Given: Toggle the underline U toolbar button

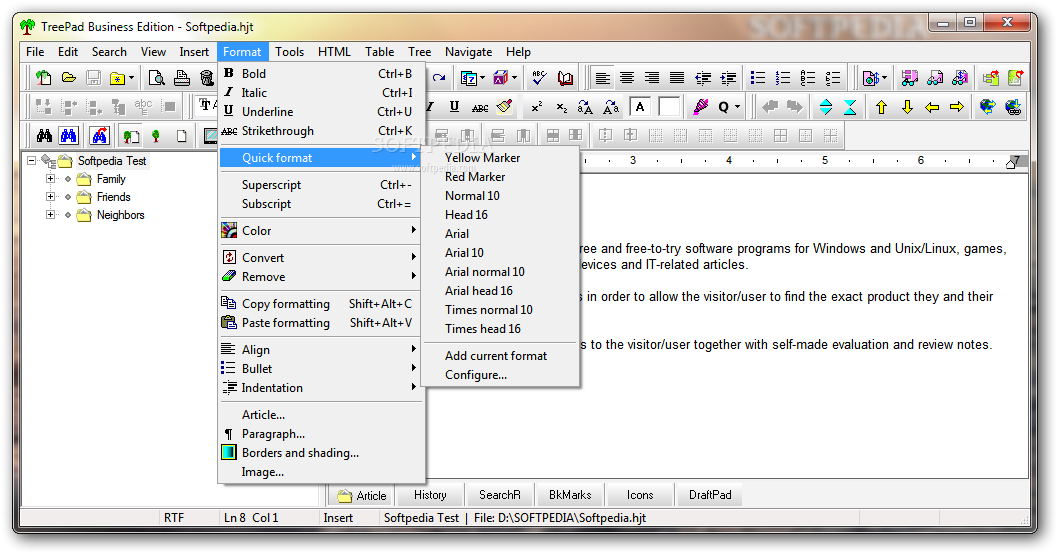Looking at the screenshot, I should tap(454, 107).
